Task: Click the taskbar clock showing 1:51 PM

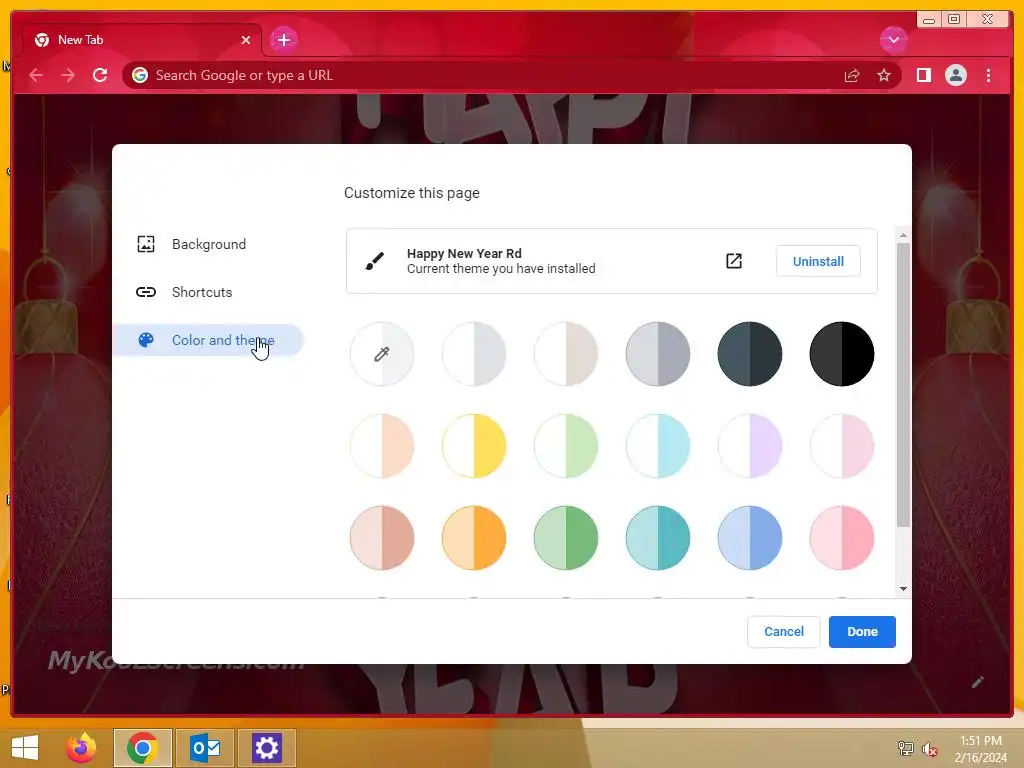Action: 980,749
